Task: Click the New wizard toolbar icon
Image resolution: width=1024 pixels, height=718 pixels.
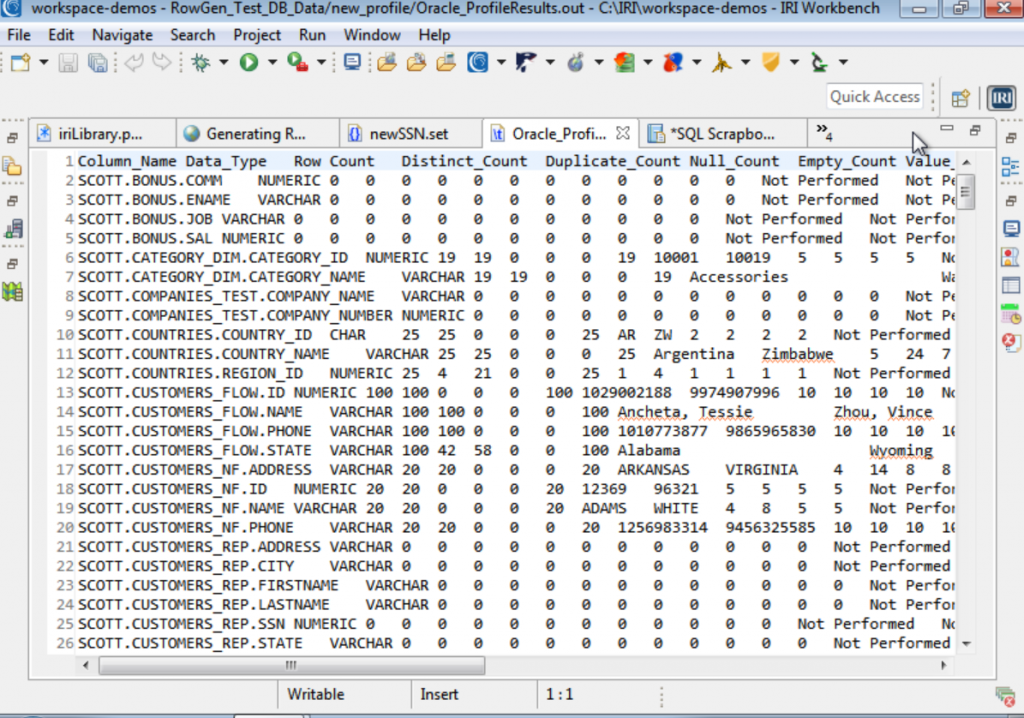Action: 20,62
